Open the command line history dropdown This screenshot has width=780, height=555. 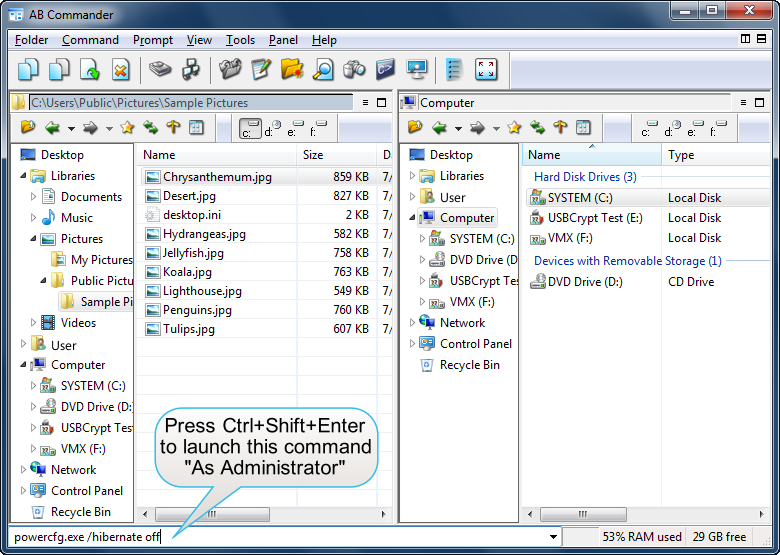[553, 537]
